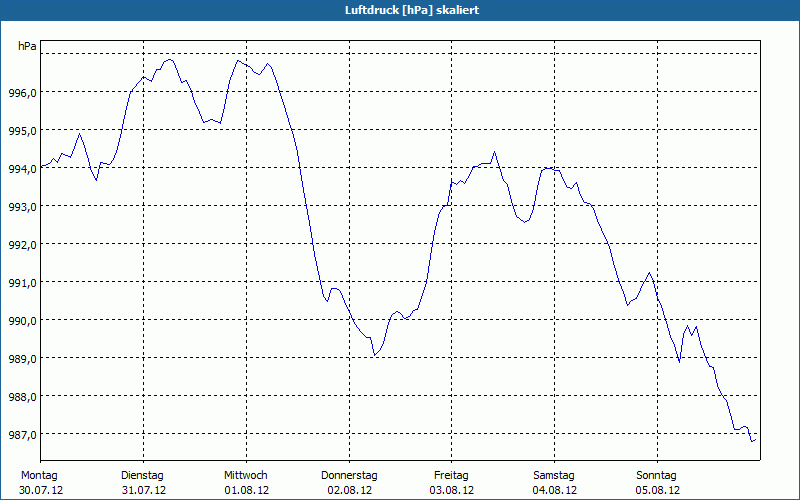Click the date '31.07.12'
Image resolution: width=800 pixels, height=500 pixels.
[x=144, y=490]
